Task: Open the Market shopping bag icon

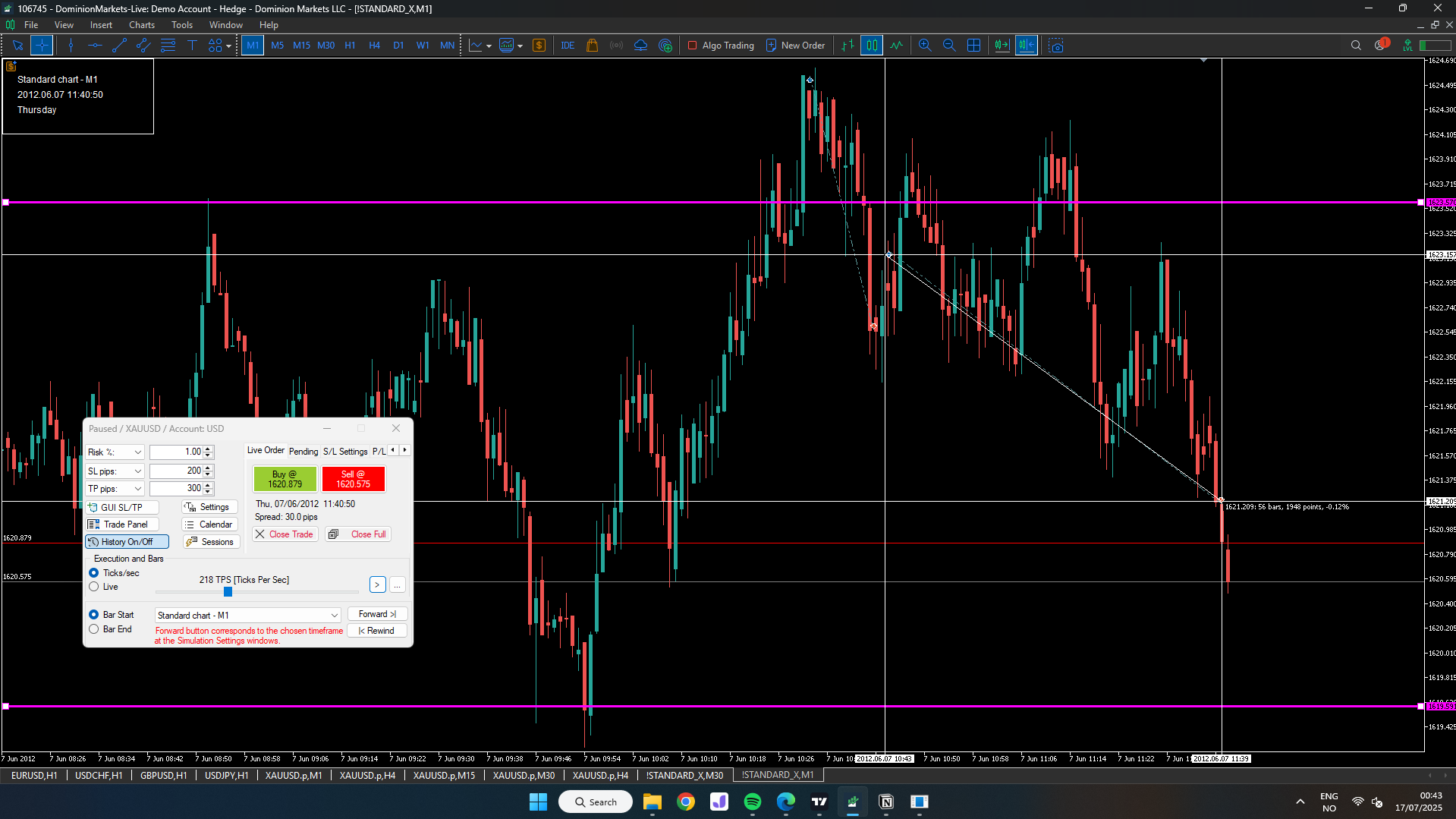Action: [593, 46]
